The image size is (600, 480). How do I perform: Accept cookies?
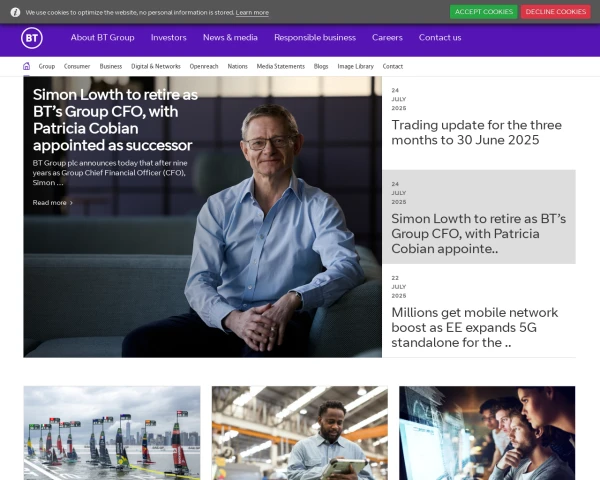(x=483, y=12)
